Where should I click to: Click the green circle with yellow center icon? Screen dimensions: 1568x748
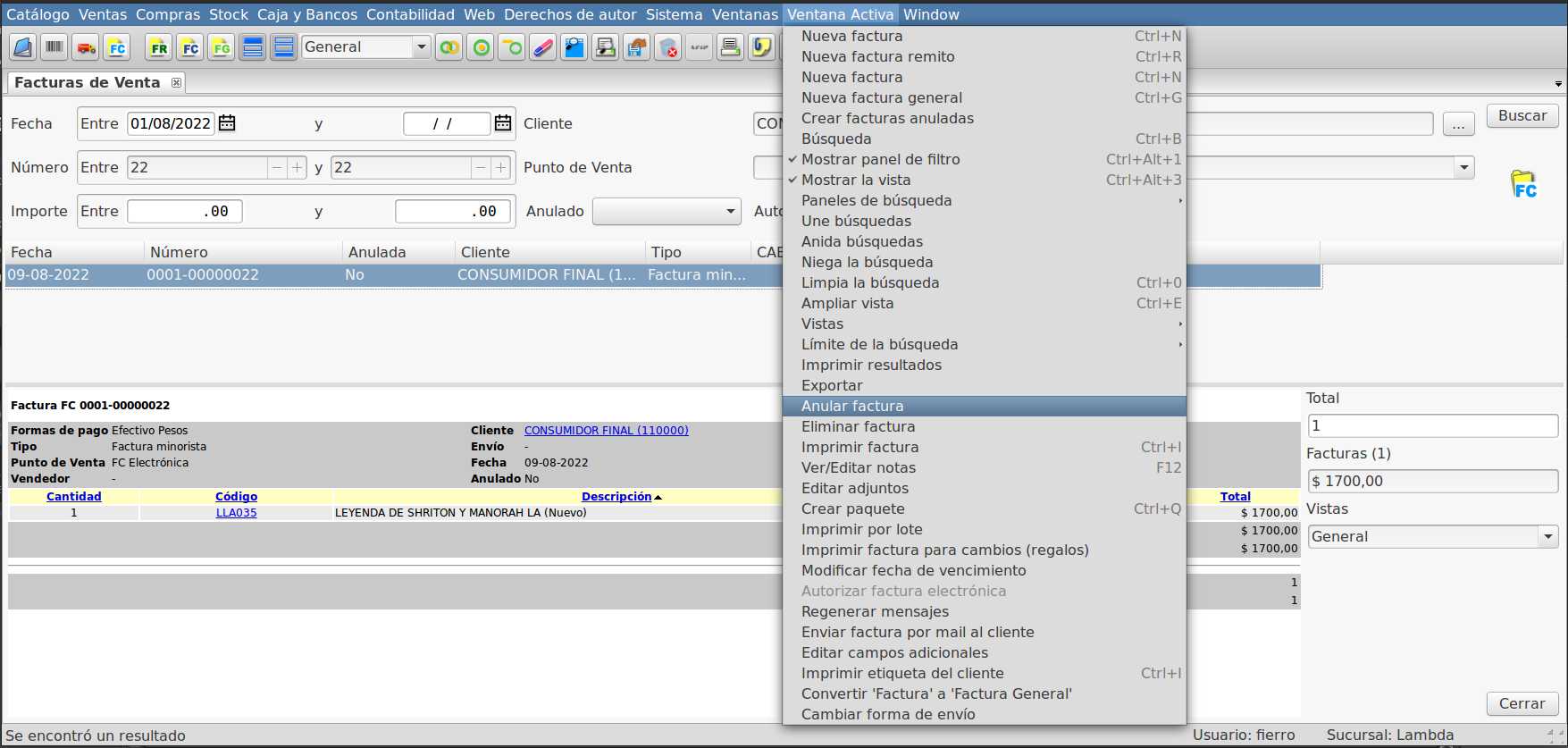(x=481, y=47)
